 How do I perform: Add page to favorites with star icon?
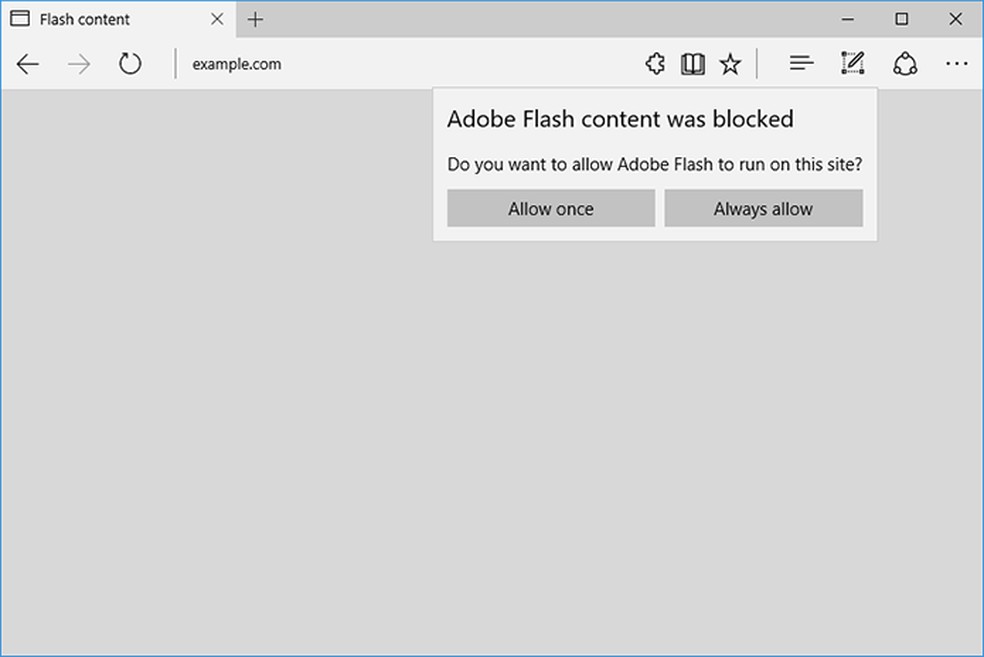(x=730, y=63)
